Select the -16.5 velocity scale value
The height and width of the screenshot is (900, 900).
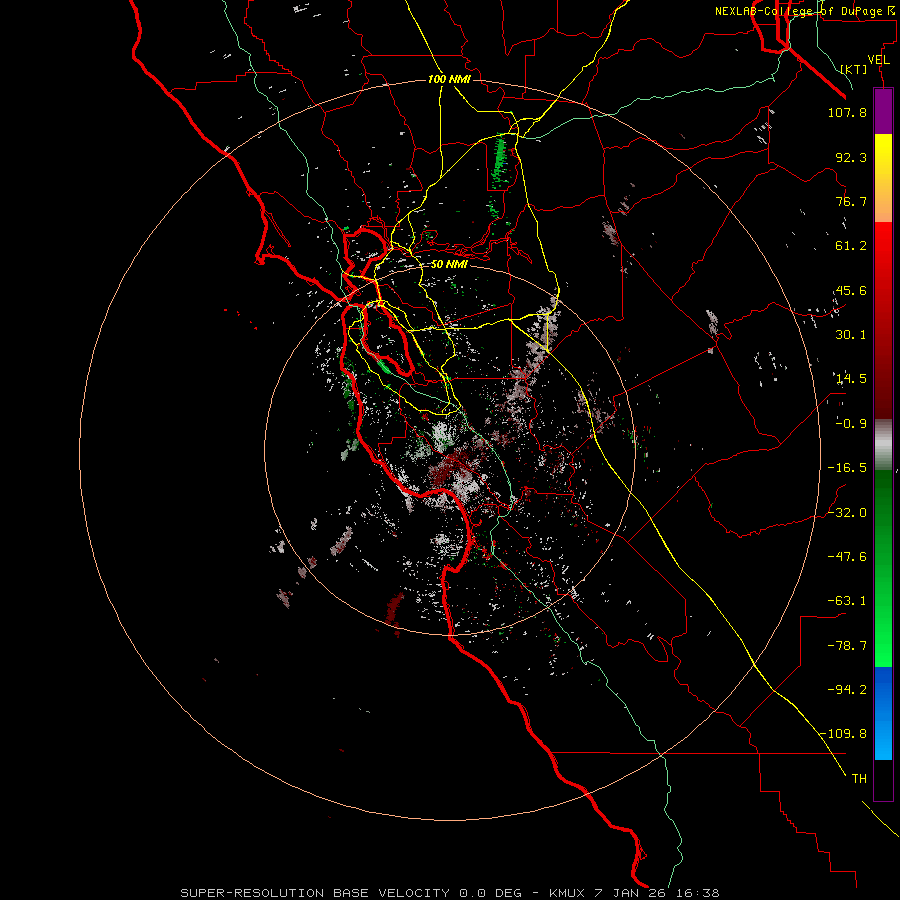847,468
